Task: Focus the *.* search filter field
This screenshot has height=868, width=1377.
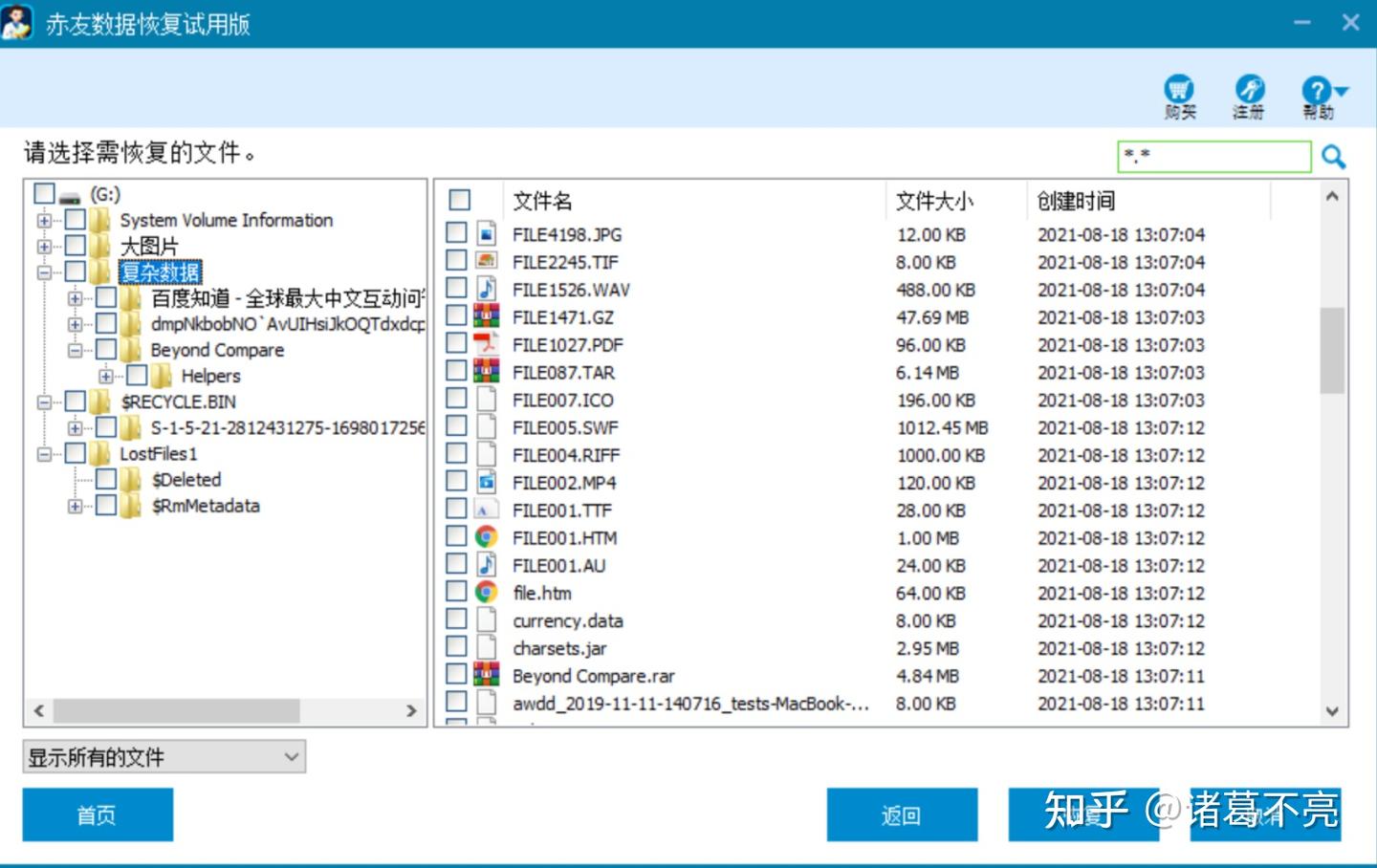Action: tap(1213, 156)
